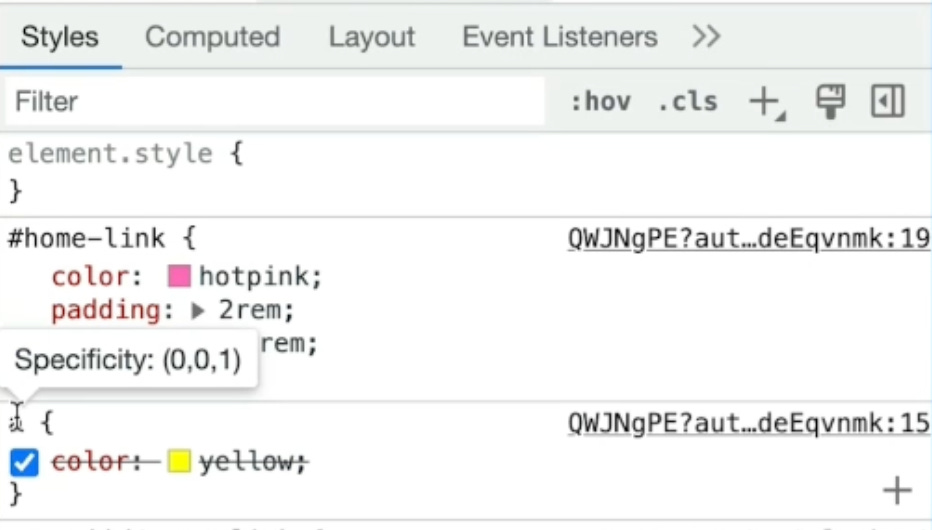Expand the padding shorthand triangle
The height and width of the screenshot is (530, 932).
point(198,311)
